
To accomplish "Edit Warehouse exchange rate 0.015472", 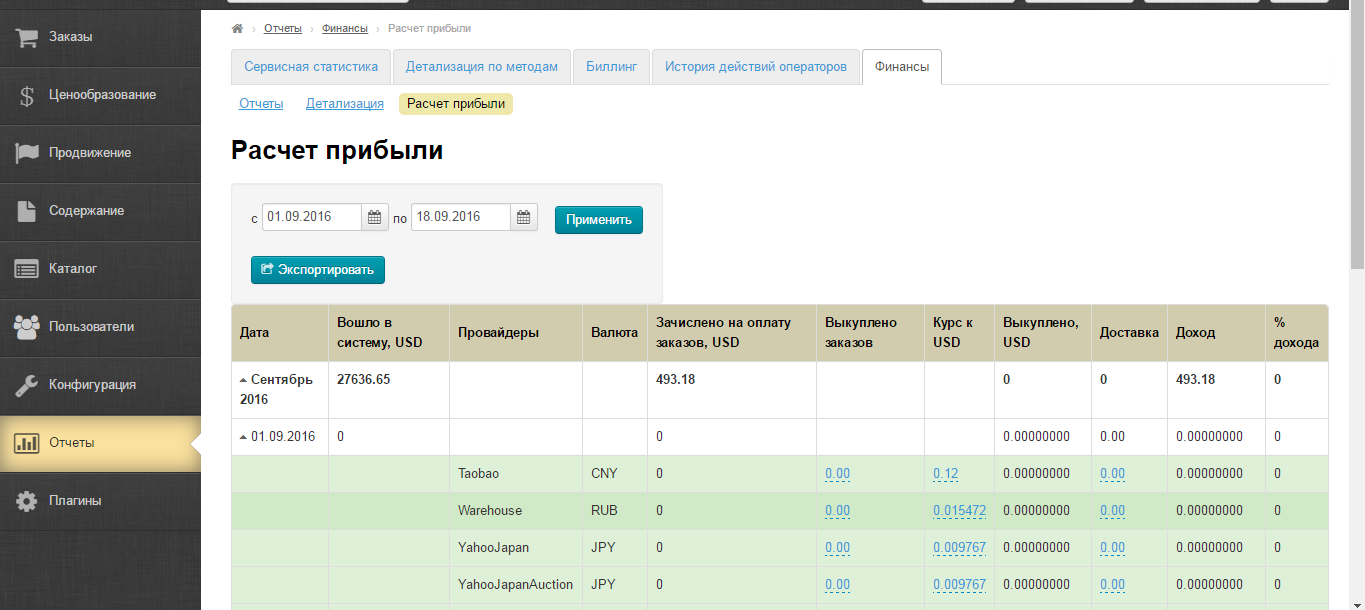I will click(960, 511).
